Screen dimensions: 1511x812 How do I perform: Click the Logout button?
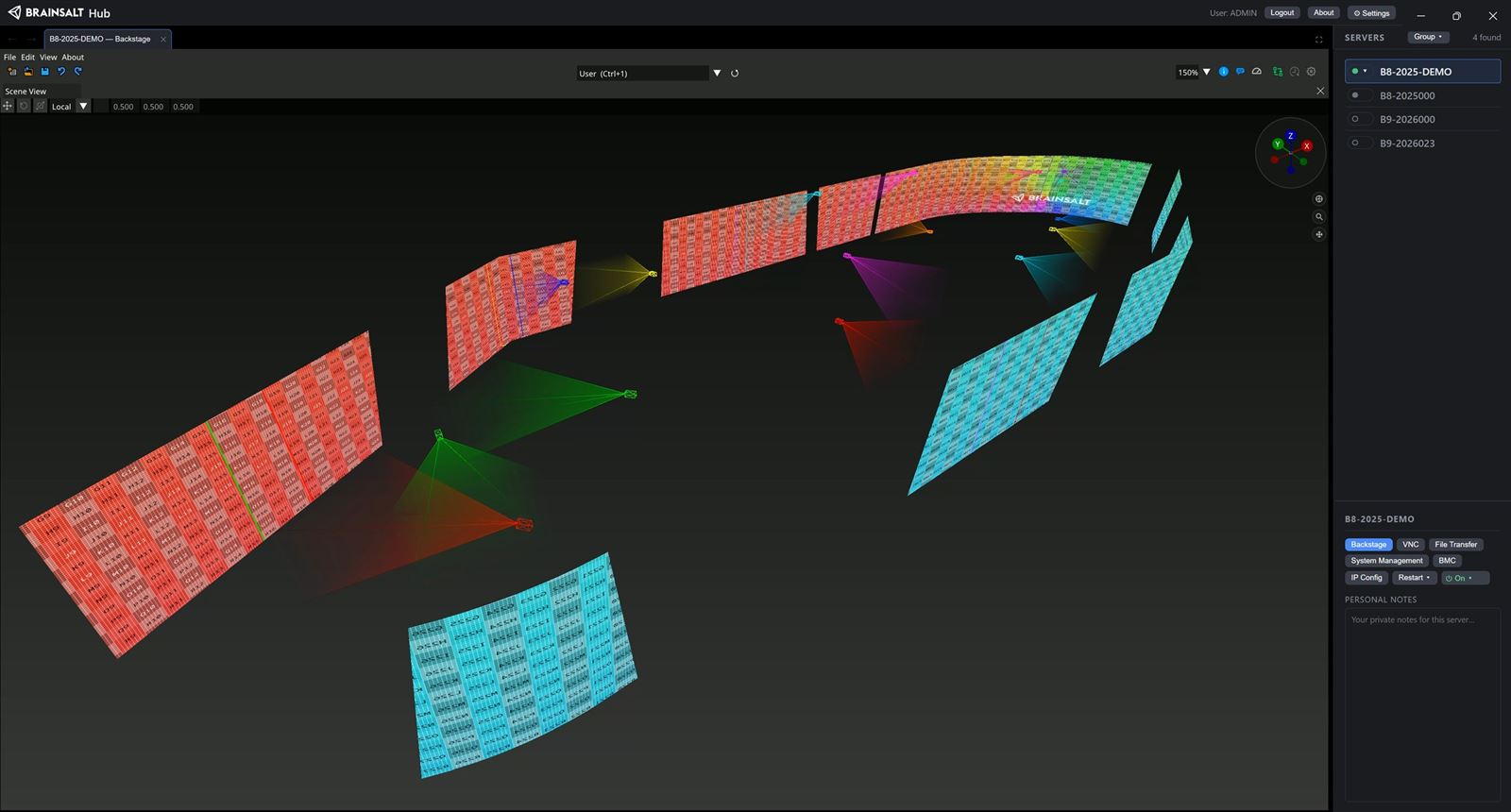tap(1282, 13)
